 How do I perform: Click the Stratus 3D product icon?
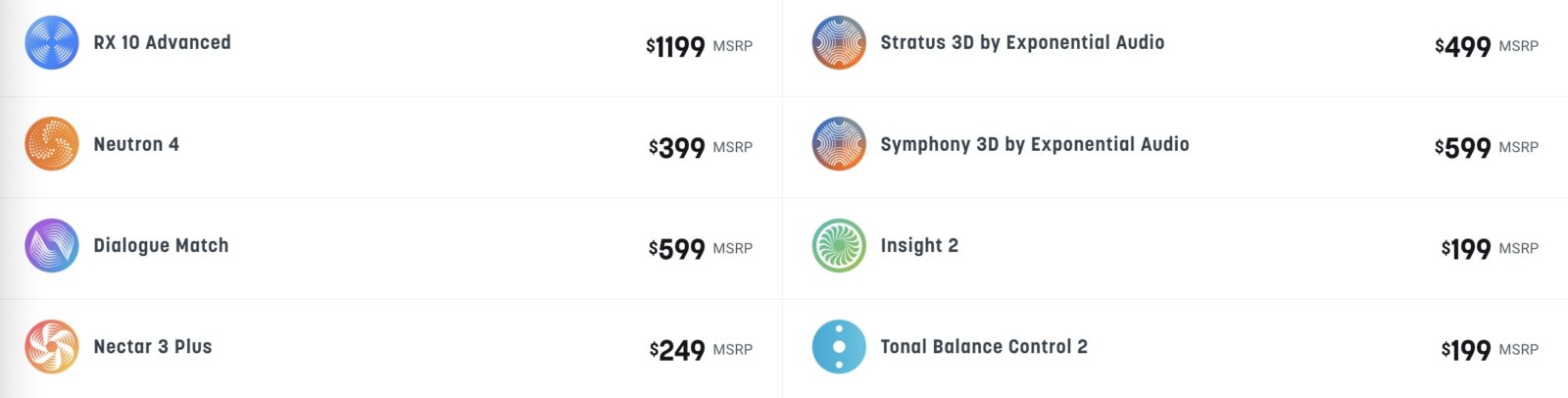[839, 43]
